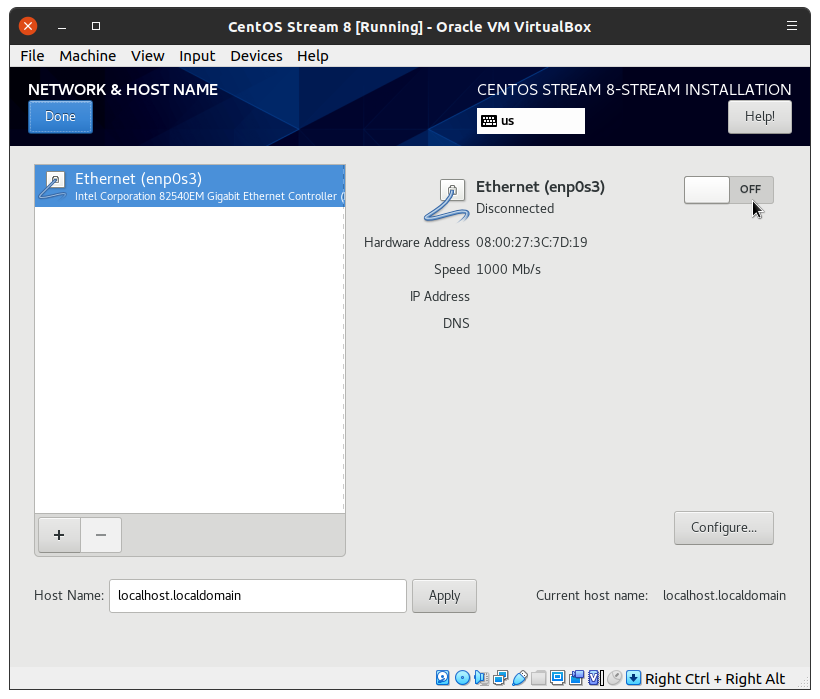Viewport: 820px width, 699px height.
Task: Click the display status bar icon
Action: [x=557, y=678]
